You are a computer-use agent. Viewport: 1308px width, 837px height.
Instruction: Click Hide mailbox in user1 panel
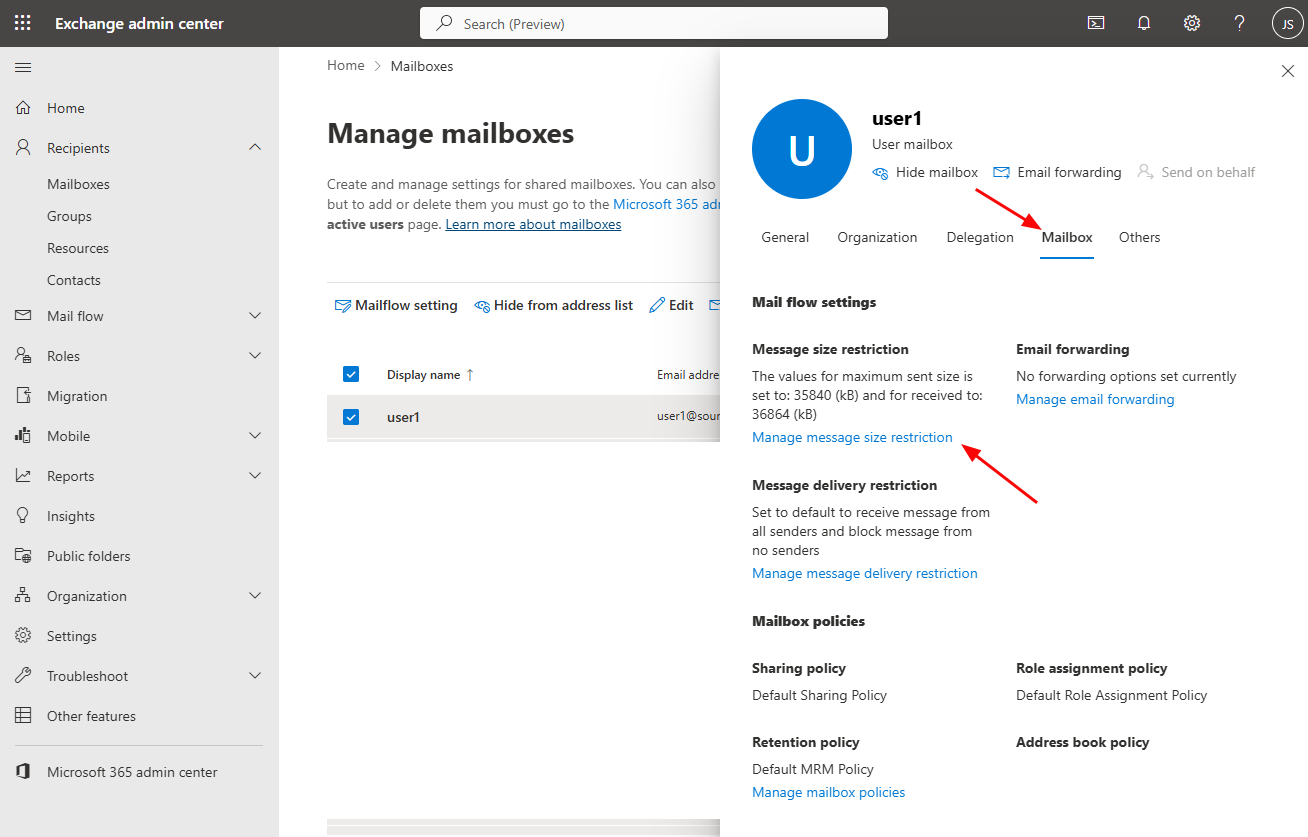[925, 172]
